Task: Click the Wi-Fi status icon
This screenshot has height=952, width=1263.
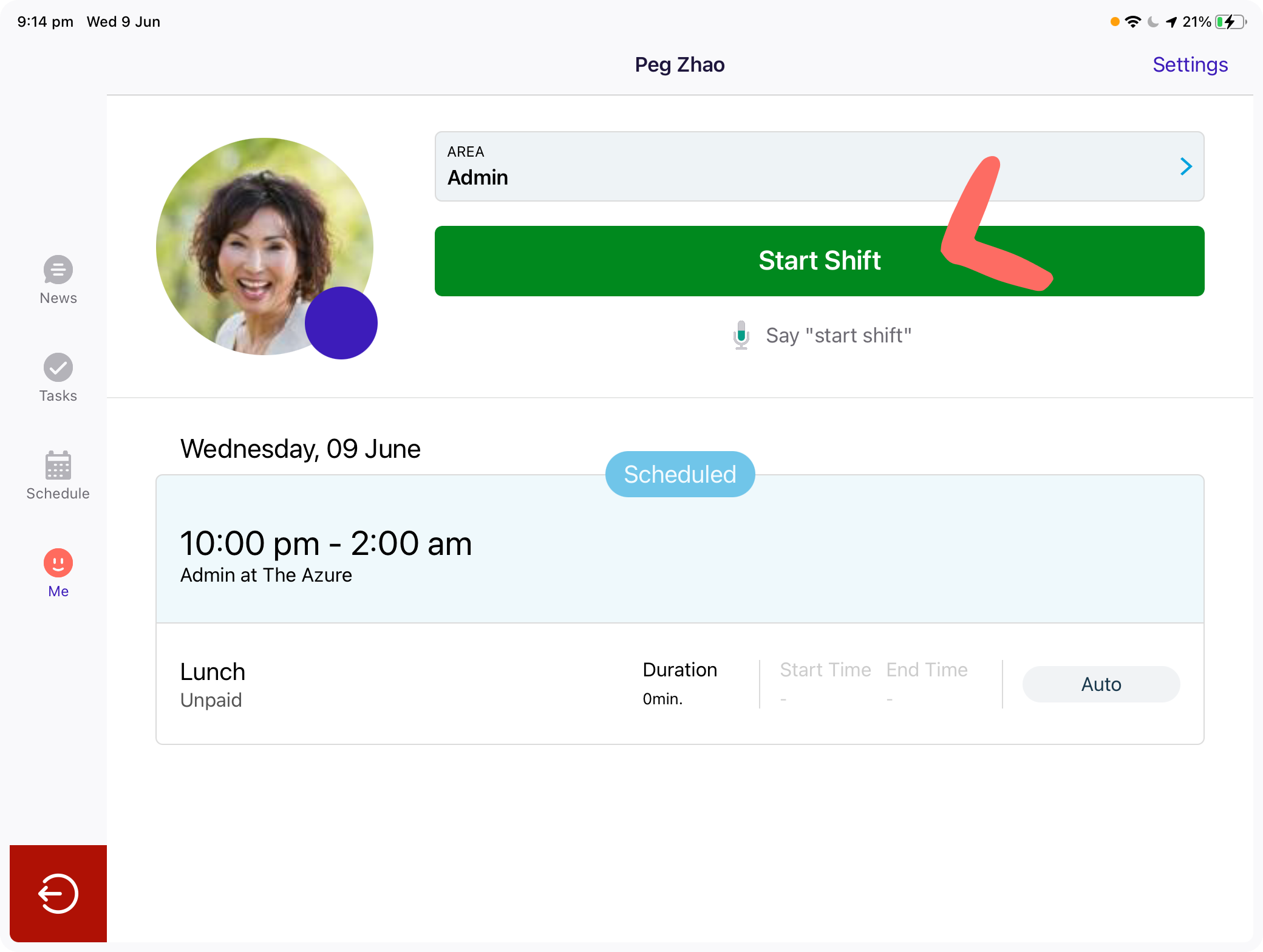Action: [1132, 21]
